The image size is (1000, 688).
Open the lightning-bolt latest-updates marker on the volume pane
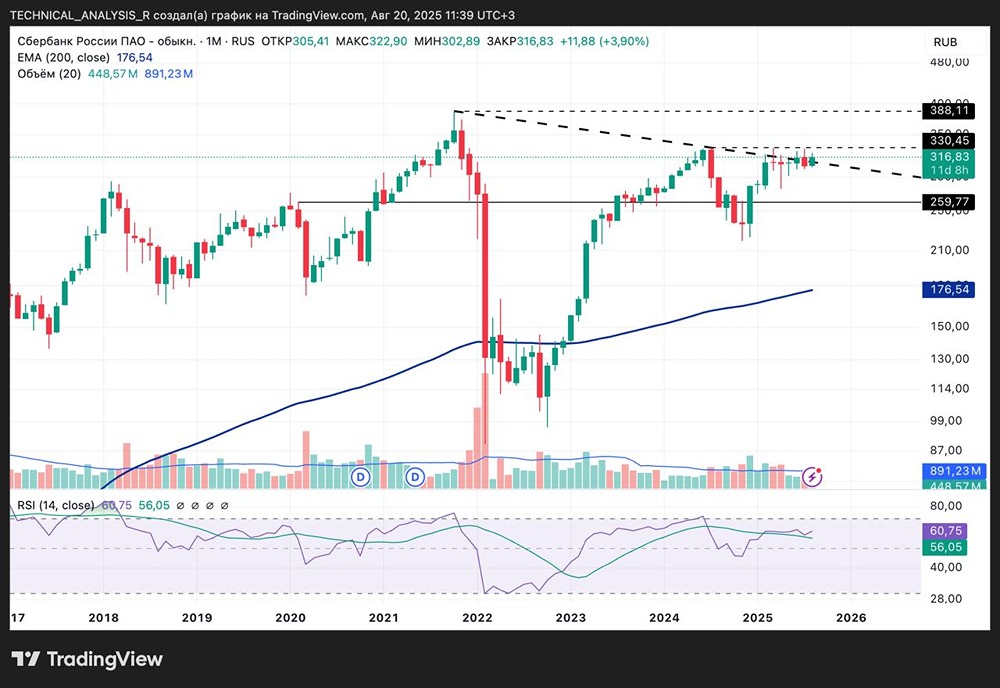[x=812, y=476]
